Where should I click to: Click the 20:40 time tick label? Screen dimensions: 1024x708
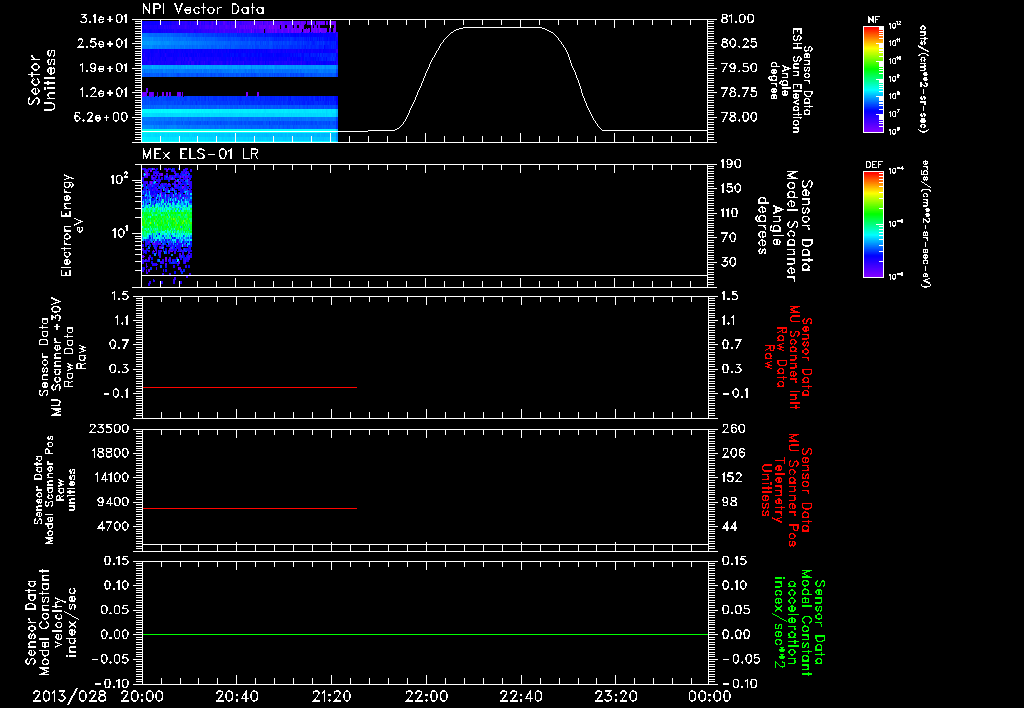tap(236, 696)
